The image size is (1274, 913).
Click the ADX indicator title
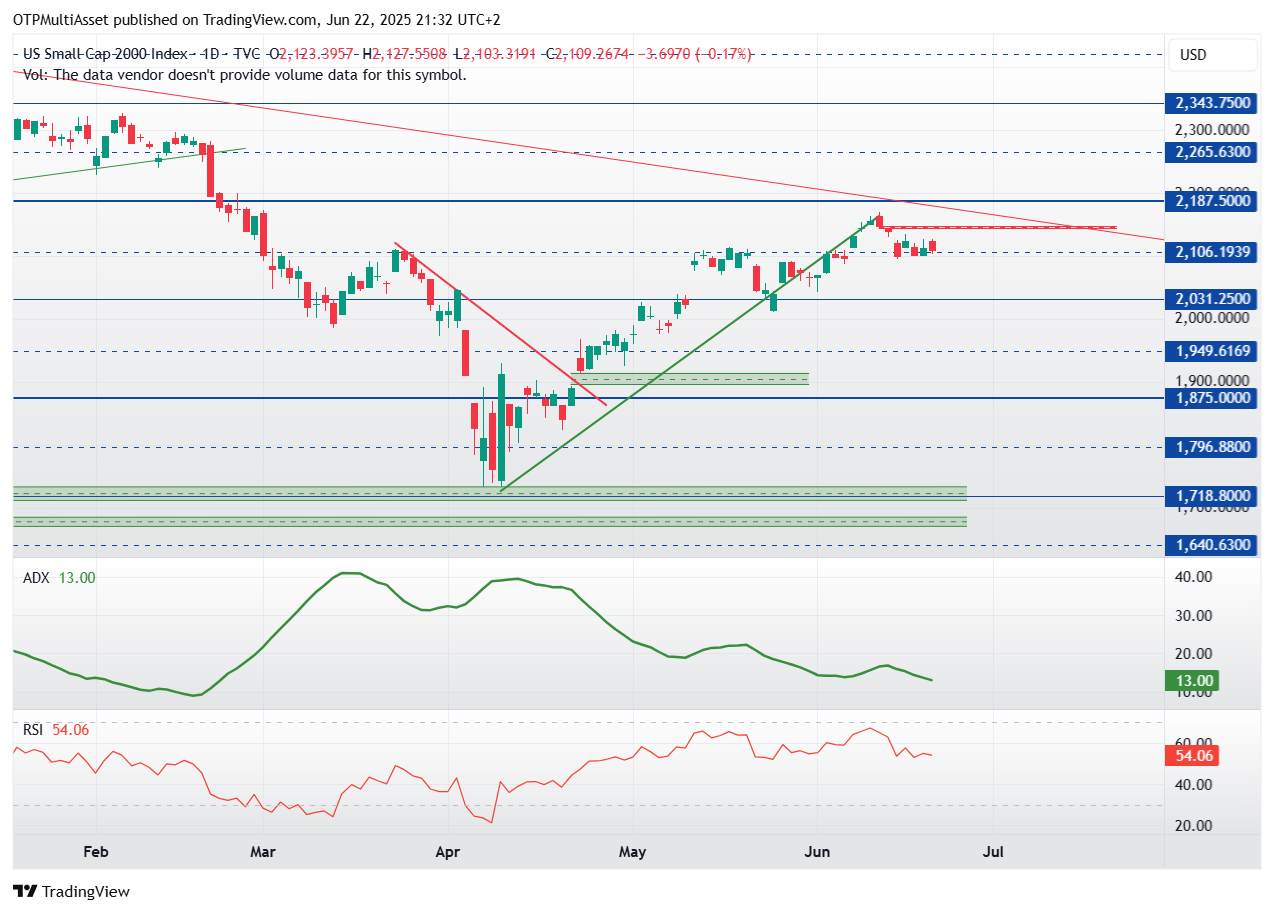click(36, 578)
